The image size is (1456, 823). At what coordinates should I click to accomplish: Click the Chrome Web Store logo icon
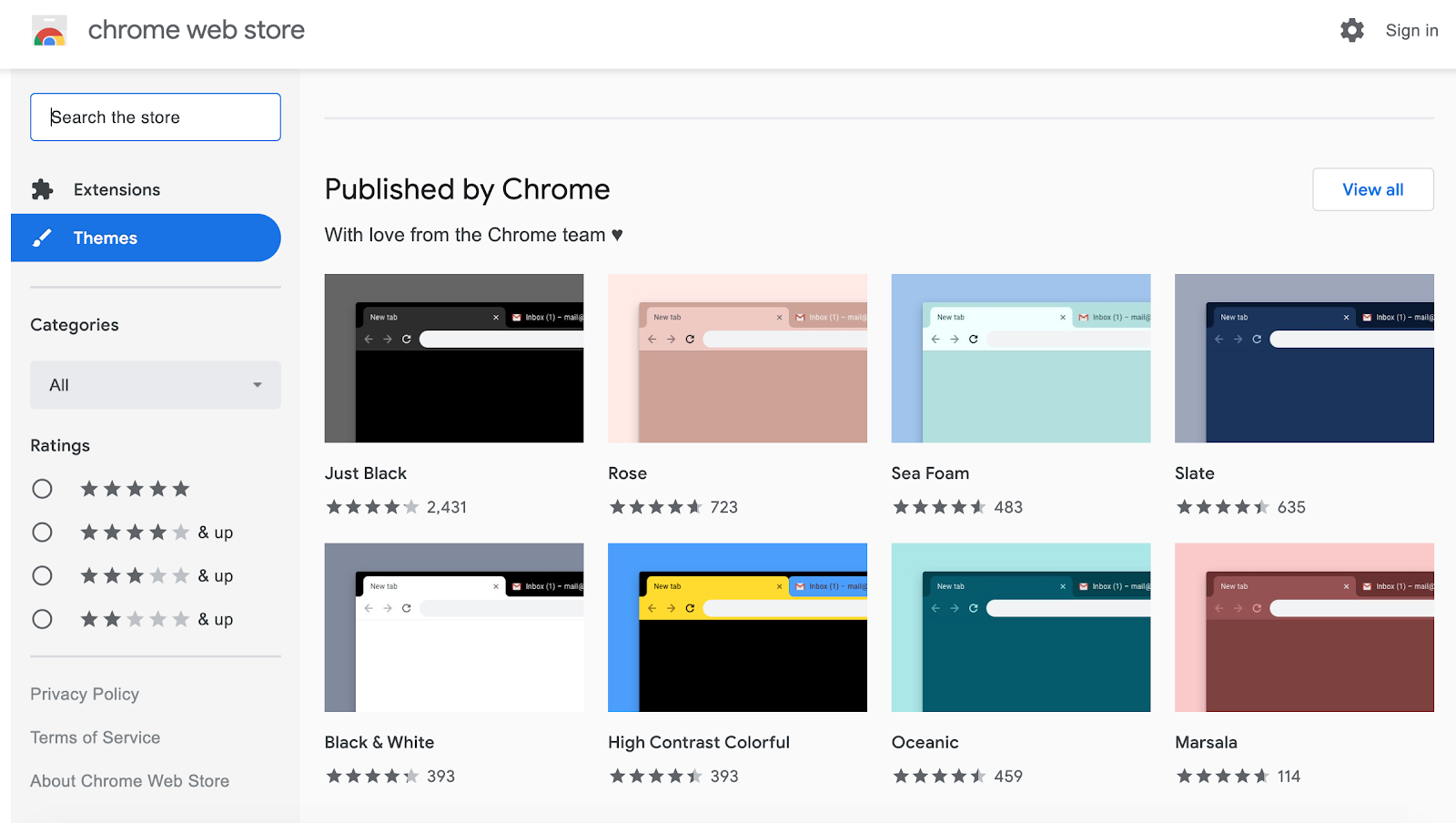pyautogui.click(x=49, y=31)
